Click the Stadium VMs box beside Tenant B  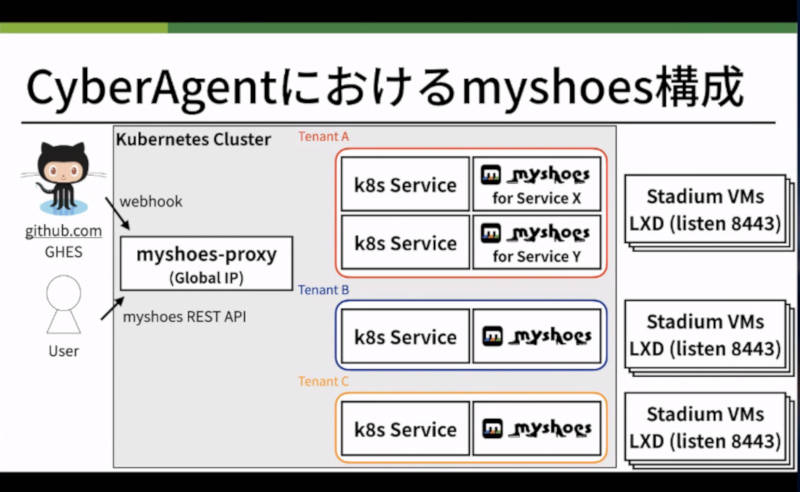coord(705,335)
